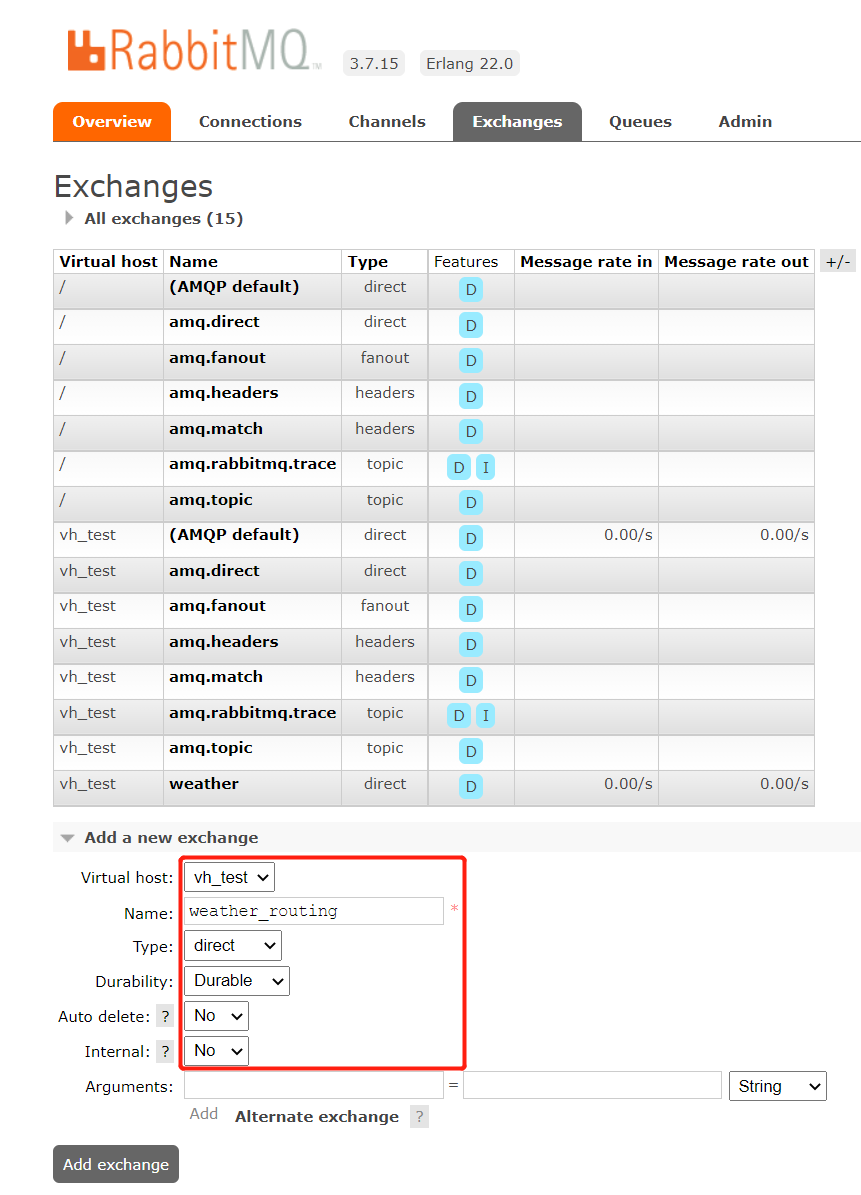Click the D badge in / amq.headers row
The image size is (861, 1195).
pos(471,396)
